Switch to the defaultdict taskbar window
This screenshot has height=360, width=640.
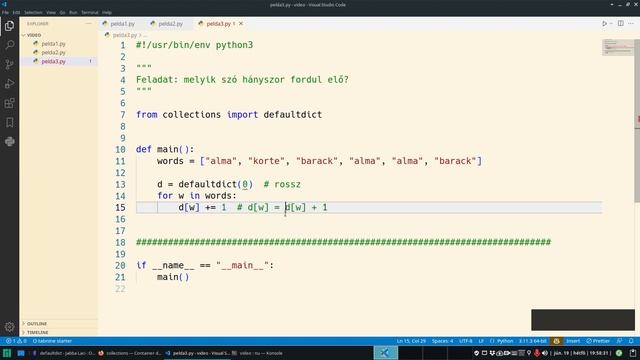(63, 353)
